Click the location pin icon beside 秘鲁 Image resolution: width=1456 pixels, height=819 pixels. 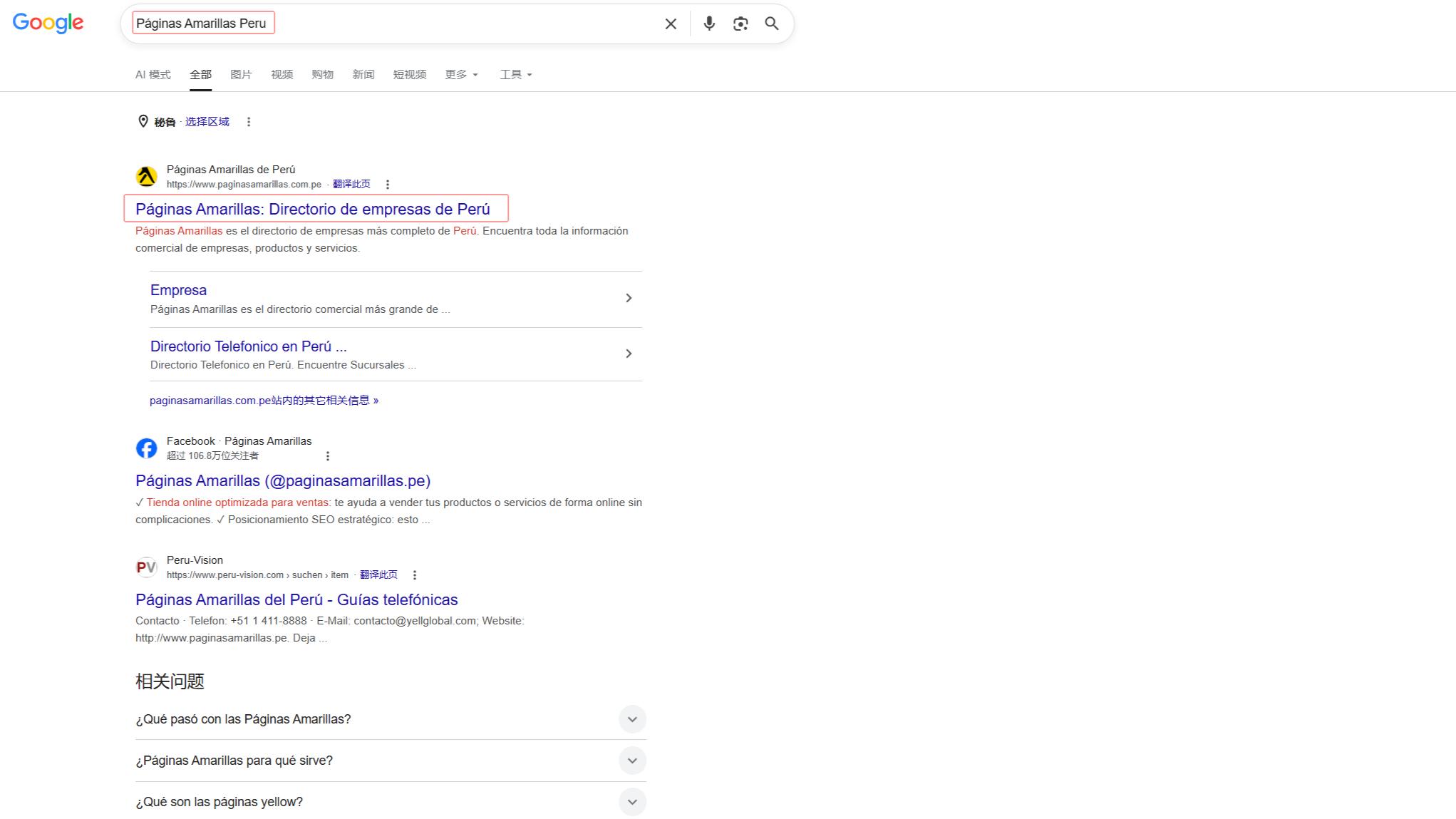(x=143, y=121)
